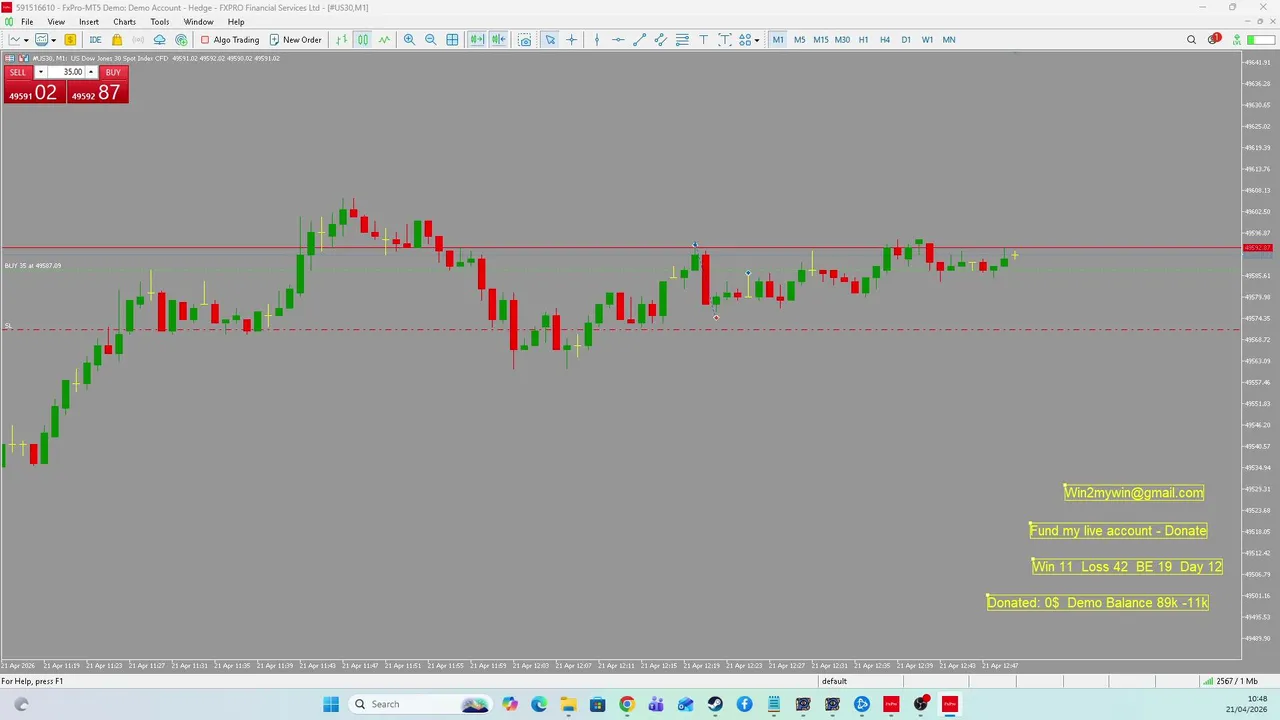Select the M15 timeframe
This screenshot has height=720, width=1280.
(821, 40)
